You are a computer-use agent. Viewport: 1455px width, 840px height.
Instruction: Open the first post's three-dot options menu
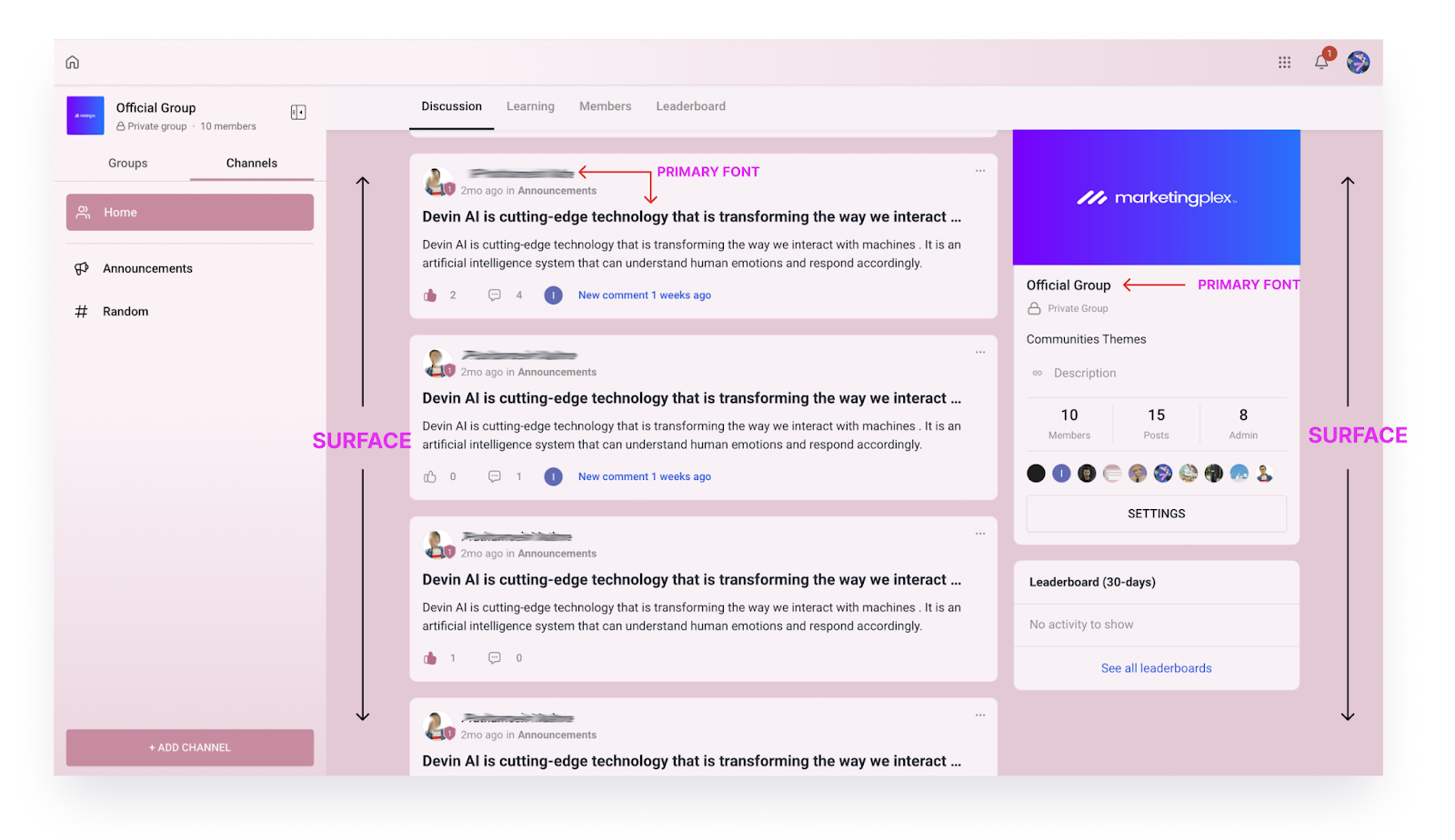[x=980, y=171]
